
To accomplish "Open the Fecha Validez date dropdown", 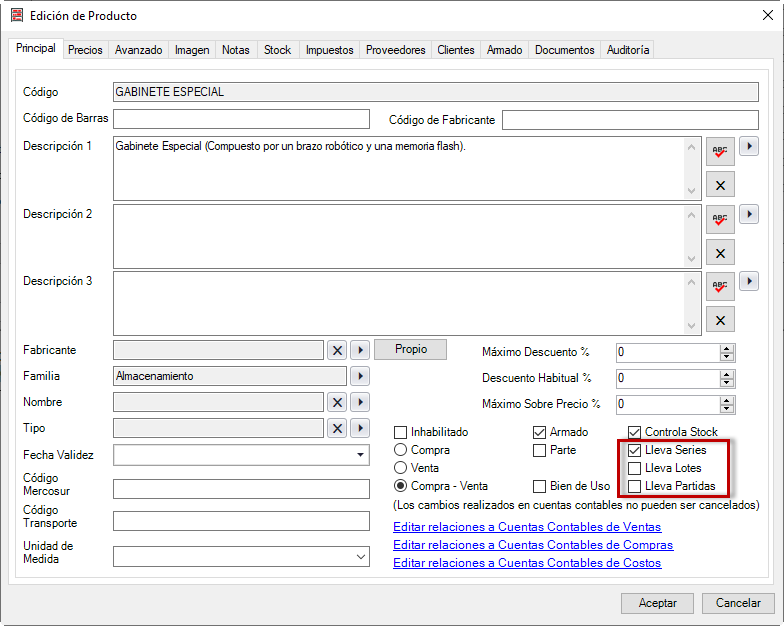I will point(360,455).
